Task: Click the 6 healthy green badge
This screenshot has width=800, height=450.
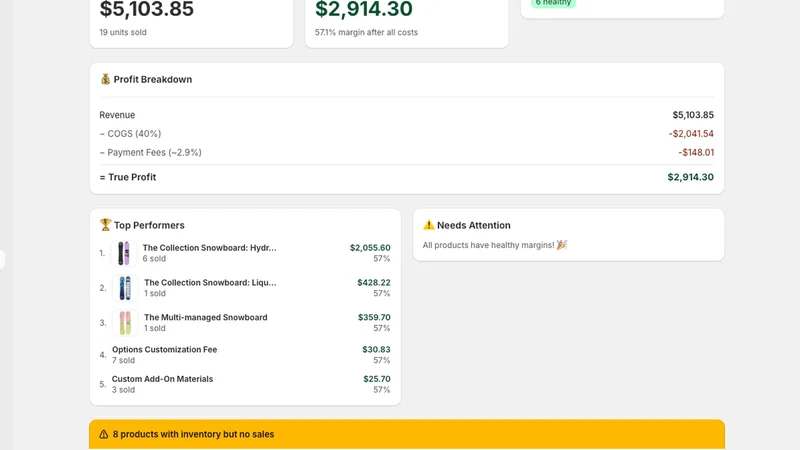Action: coord(553,3)
